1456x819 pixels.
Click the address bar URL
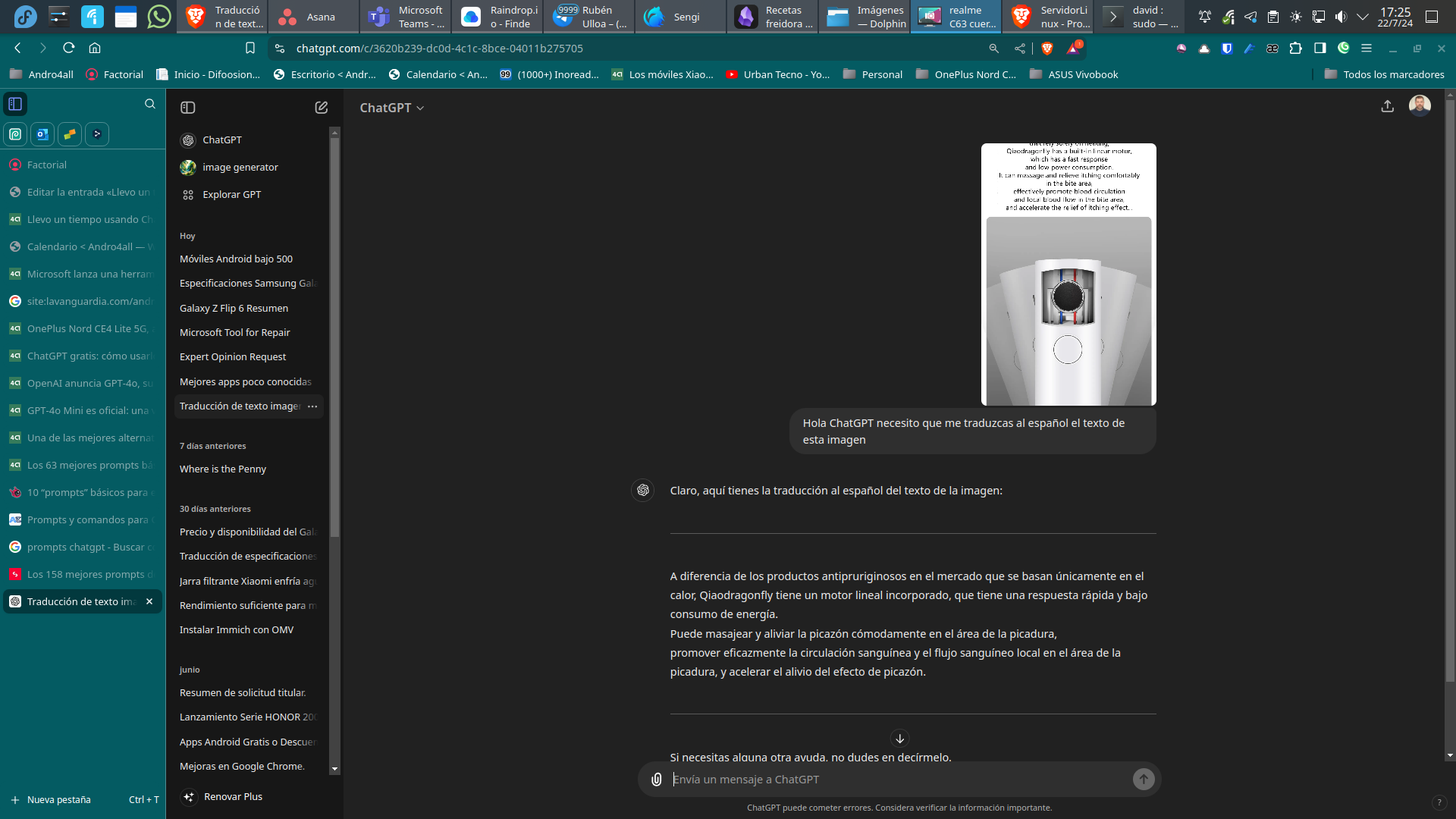(439, 49)
